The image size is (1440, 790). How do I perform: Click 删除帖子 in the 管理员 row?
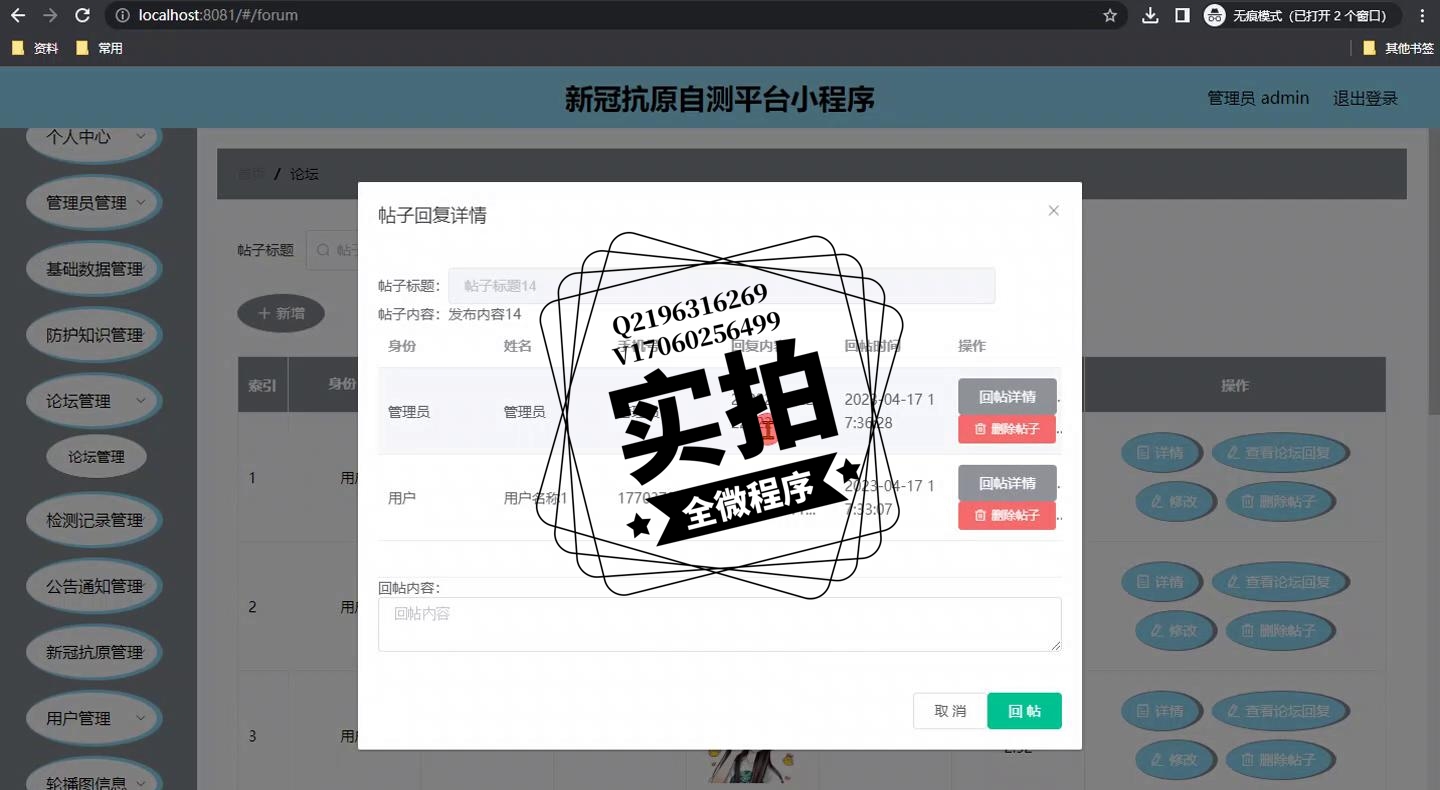pos(1007,429)
